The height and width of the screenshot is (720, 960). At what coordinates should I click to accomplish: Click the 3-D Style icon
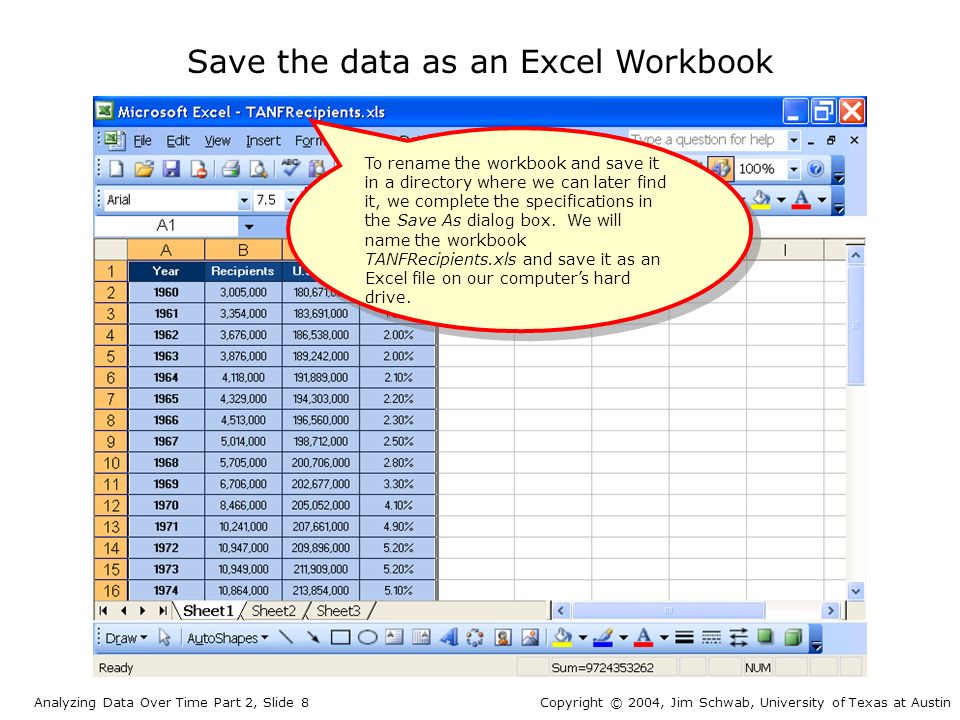tap(793, 637)
